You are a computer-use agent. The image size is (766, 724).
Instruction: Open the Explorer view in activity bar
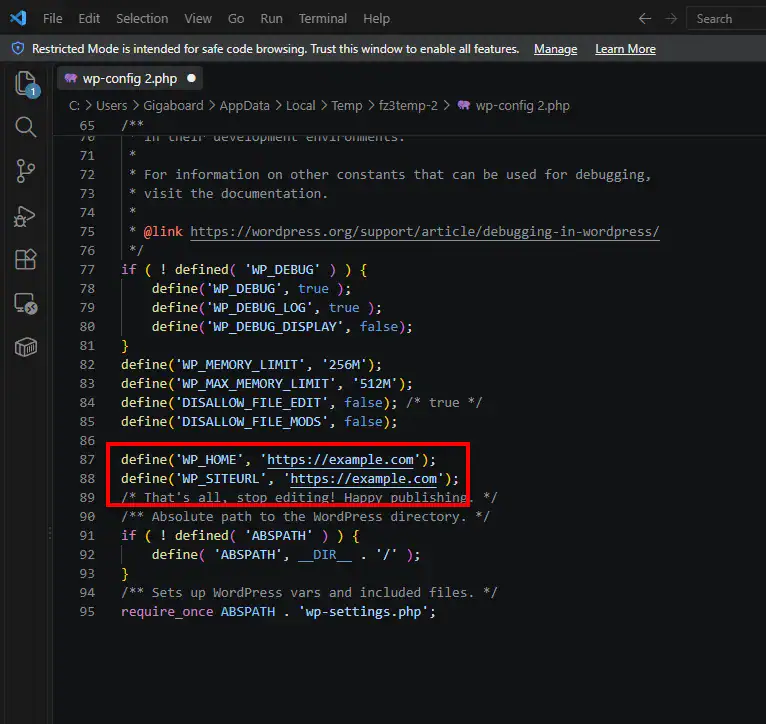[26, 84]
